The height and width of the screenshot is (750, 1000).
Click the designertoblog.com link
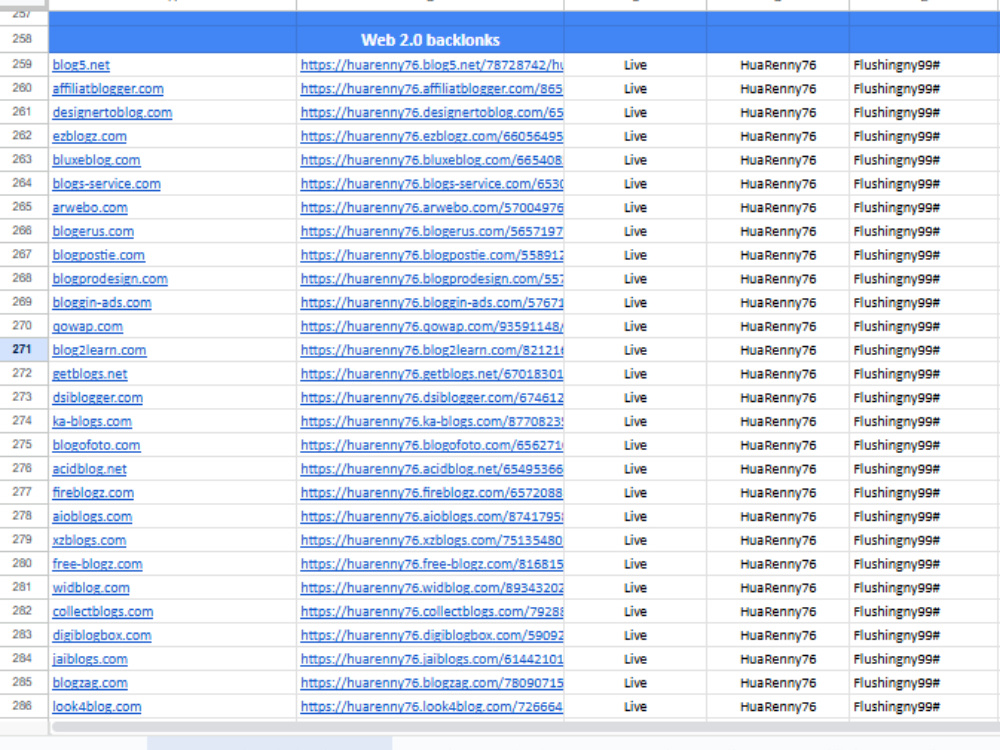click(x=112, y=112)
